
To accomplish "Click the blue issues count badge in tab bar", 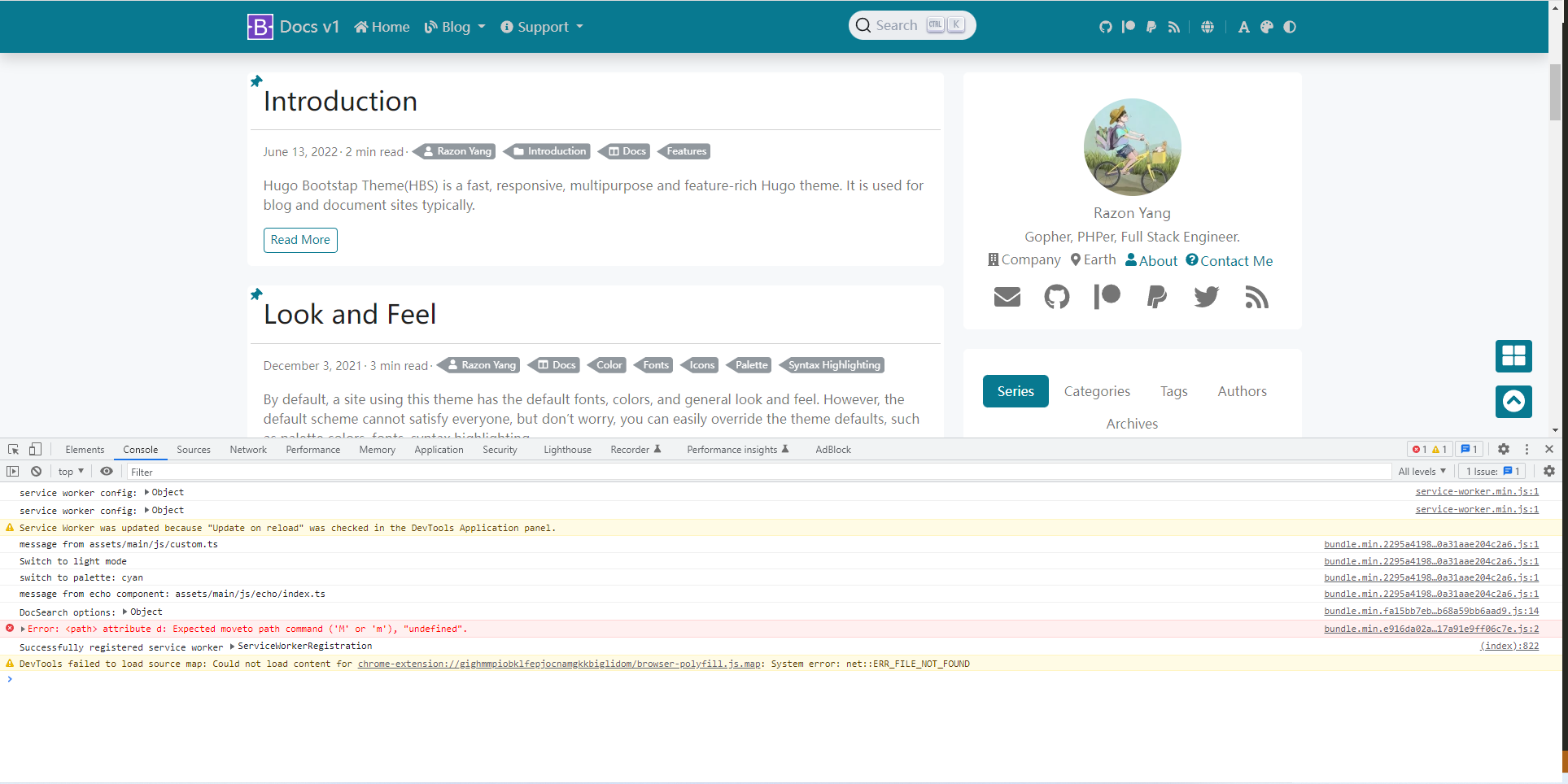I will tap(1469, 449).
